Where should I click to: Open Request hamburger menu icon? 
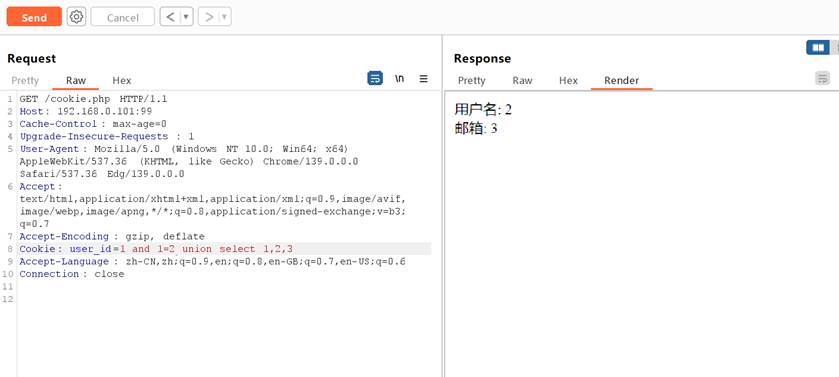[x=423, y=79]
